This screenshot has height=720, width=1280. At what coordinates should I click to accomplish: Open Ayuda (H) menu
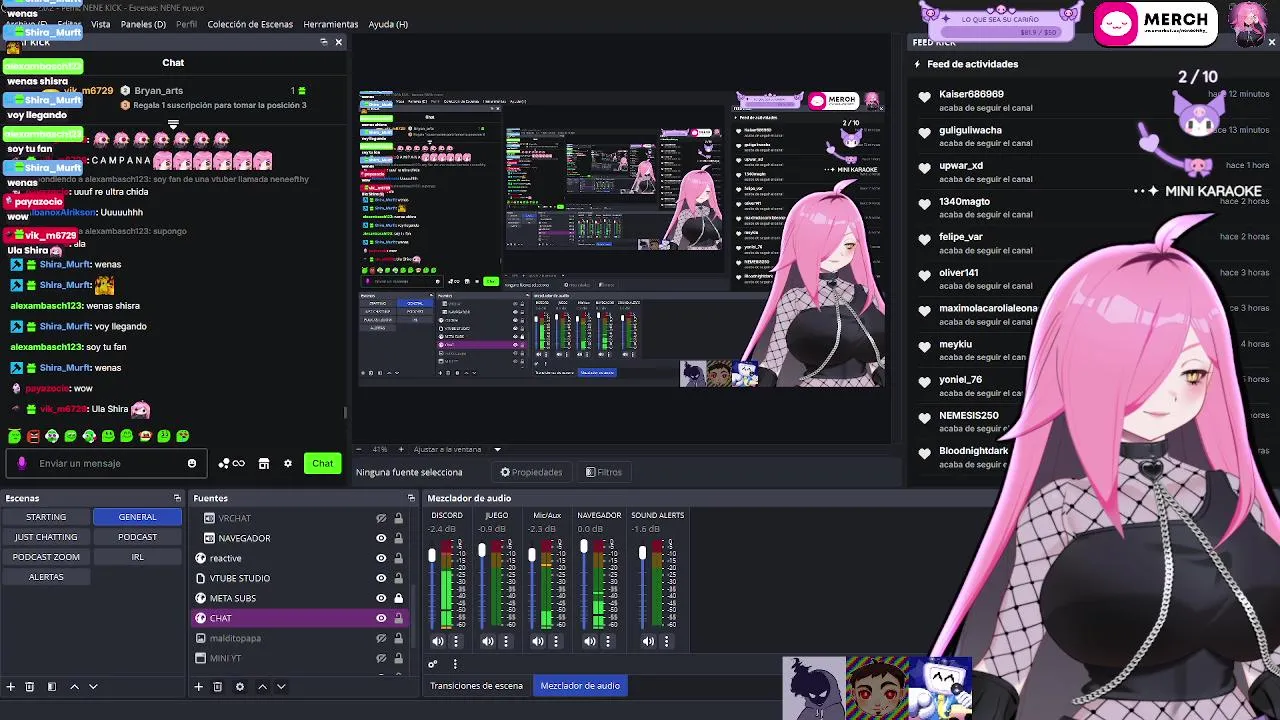pyautogui.click(x=388, y=24)
